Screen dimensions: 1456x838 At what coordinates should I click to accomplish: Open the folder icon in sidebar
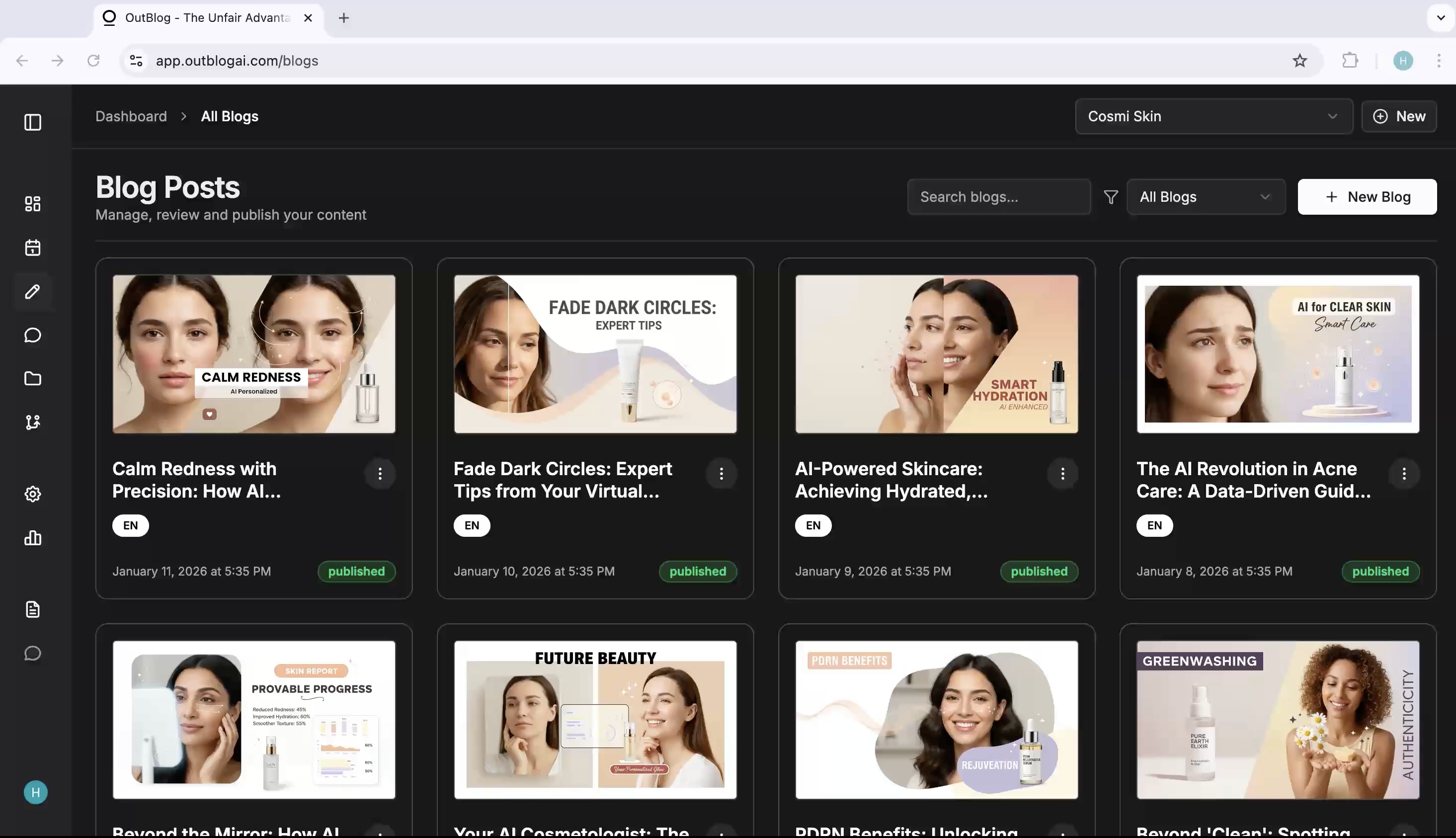click(x=33, y=379)
